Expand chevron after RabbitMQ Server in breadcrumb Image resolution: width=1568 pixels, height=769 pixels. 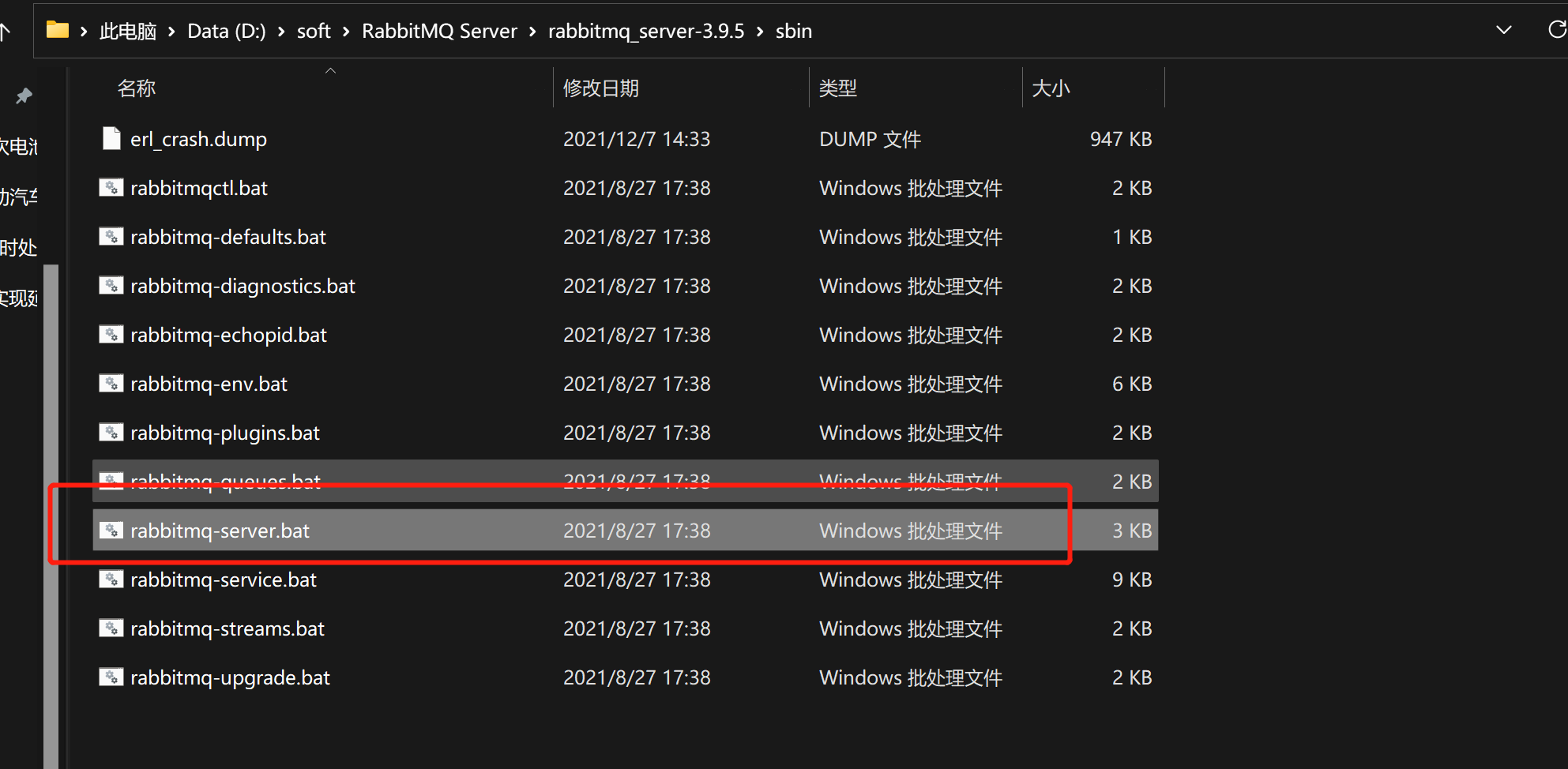pos(532,32)
